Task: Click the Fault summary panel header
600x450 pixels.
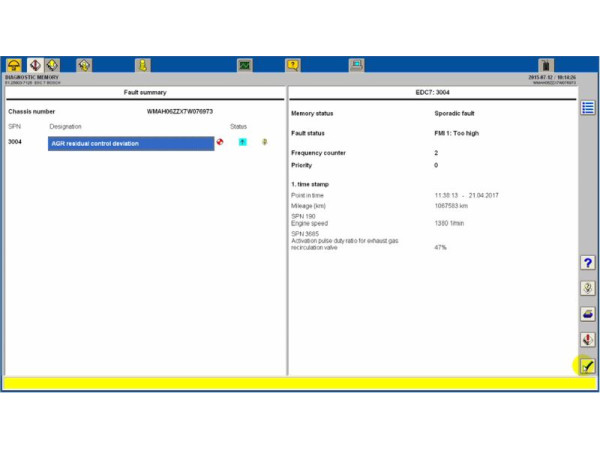Action: 145,93
